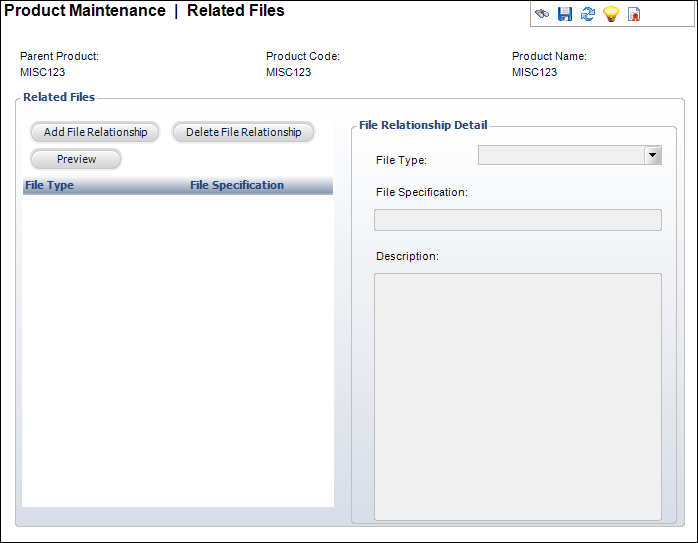Click the Description: label
This screenshot has width=698, height=543.
click(x=407, y=256)
